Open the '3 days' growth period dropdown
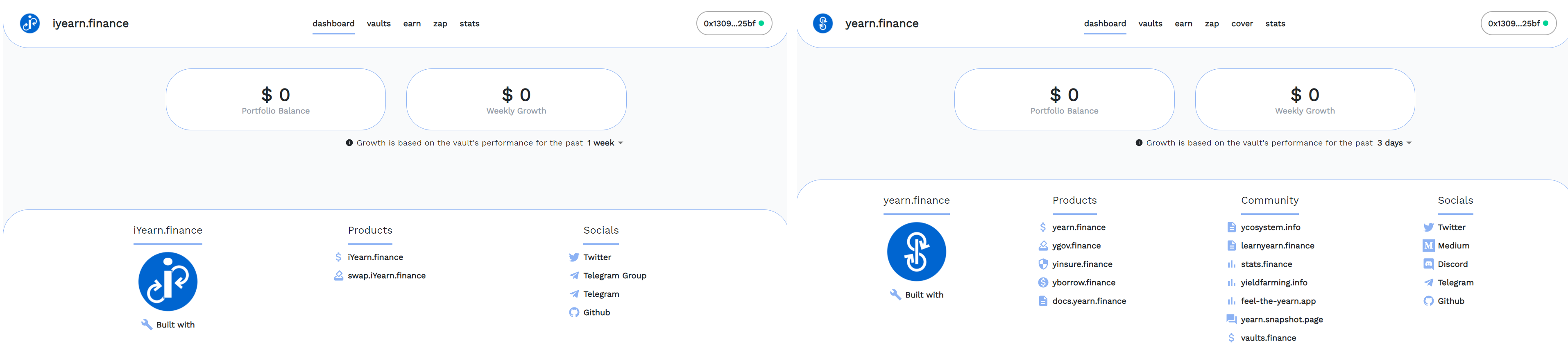Image resolution: width=1568 pixels, height=348 pixels. point(1394,143)
